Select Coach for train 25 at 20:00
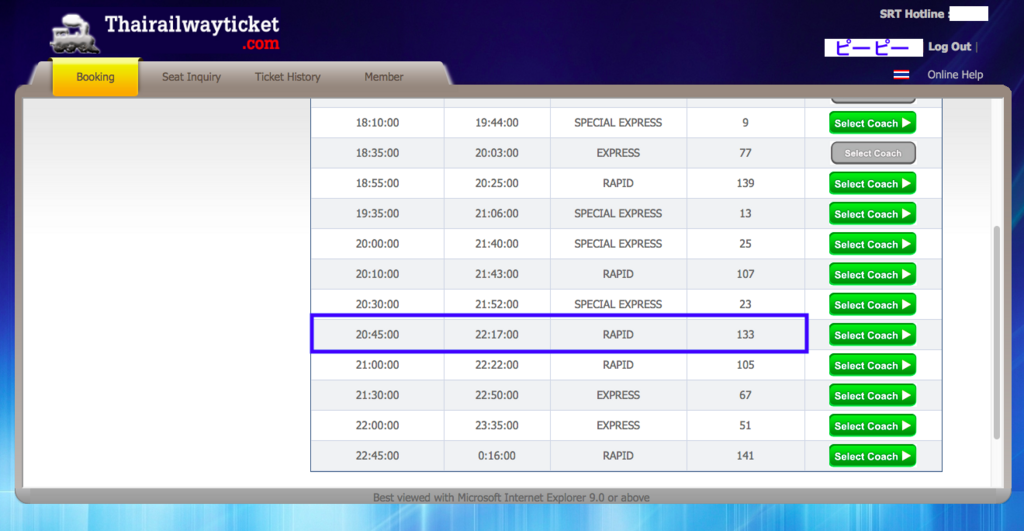Image resolution: width=1024 pixels, height=531 pixels. click(872, 244)
